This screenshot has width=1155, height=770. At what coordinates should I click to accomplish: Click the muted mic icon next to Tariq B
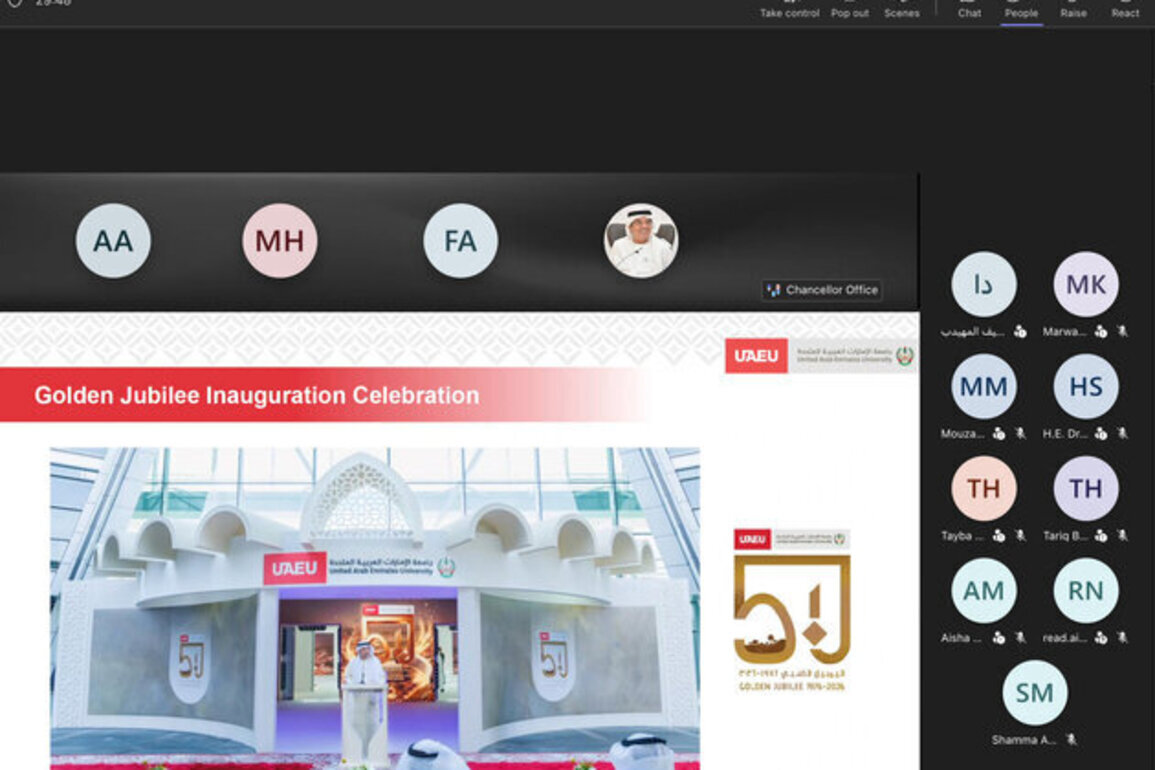1122,536
